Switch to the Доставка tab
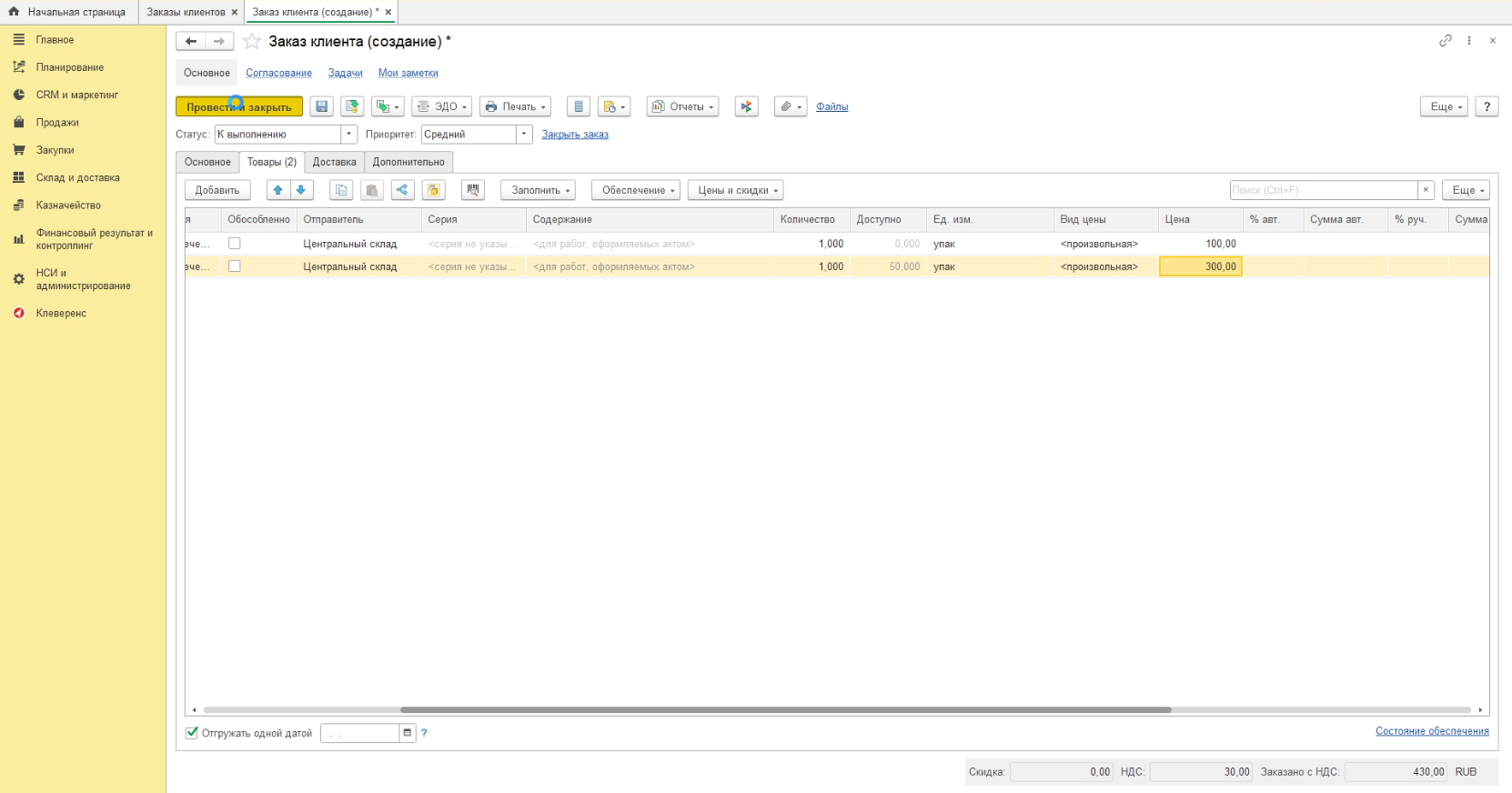This screenshot has height=793, width=1512. (335, 162)
